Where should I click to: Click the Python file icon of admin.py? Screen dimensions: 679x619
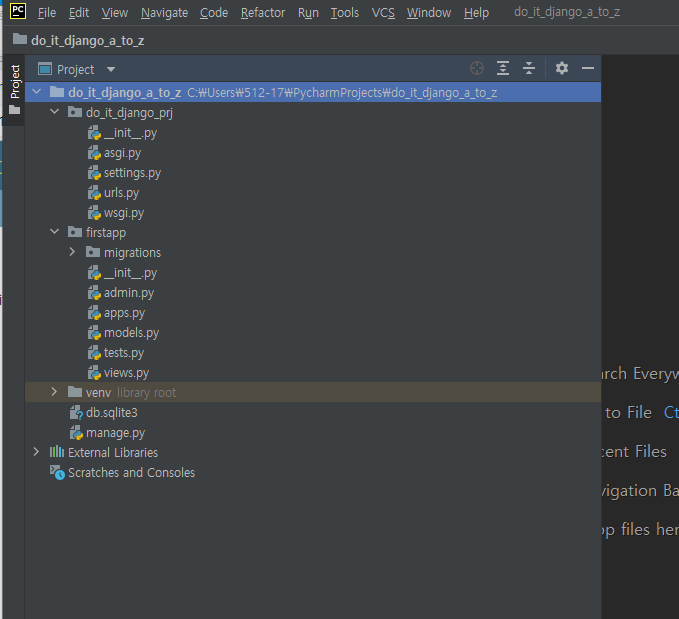click(94, 293)
